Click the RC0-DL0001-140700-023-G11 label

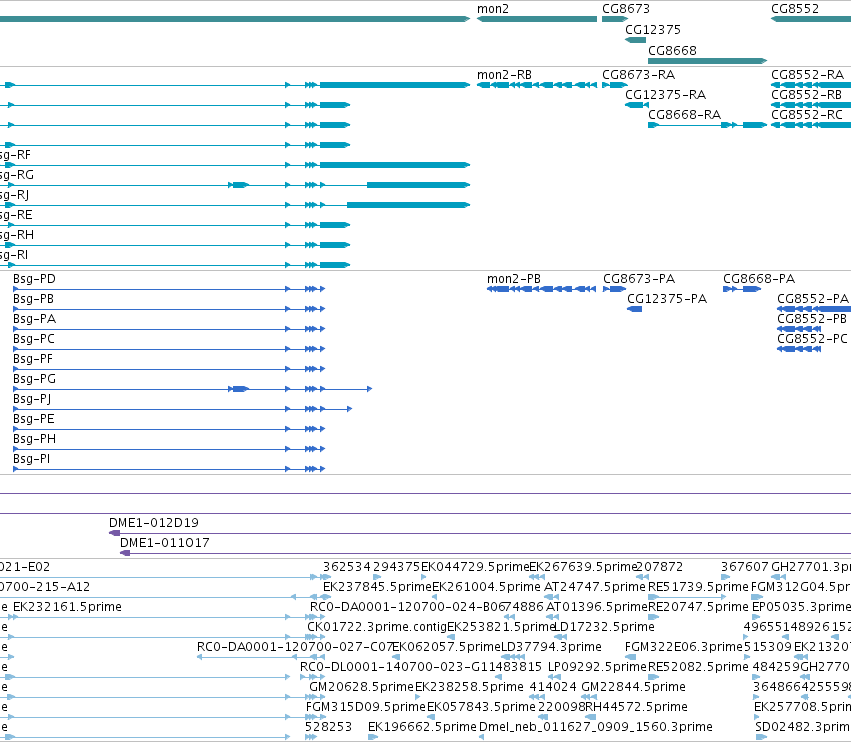[397, 667]
